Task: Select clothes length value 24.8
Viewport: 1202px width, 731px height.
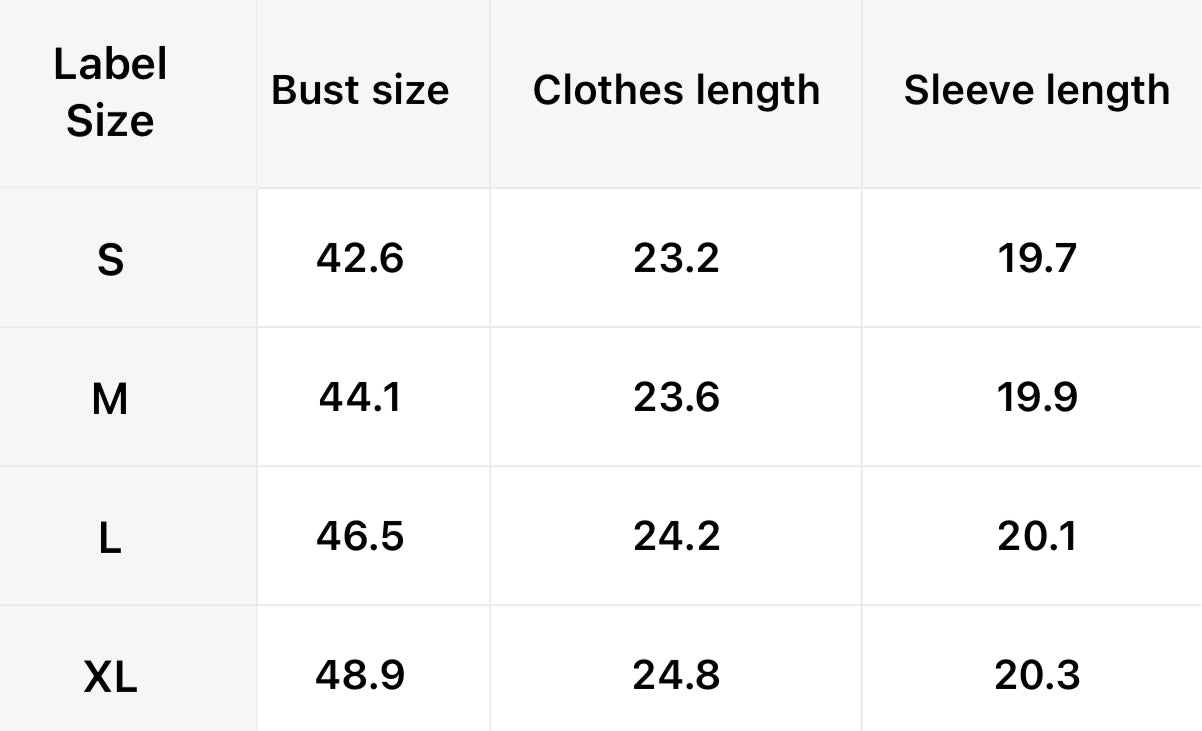Action: tap(676, 675)
